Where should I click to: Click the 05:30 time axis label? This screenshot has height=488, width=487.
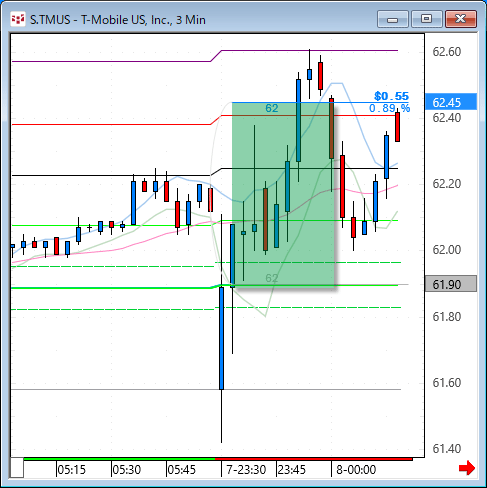[x=127, y=470]
